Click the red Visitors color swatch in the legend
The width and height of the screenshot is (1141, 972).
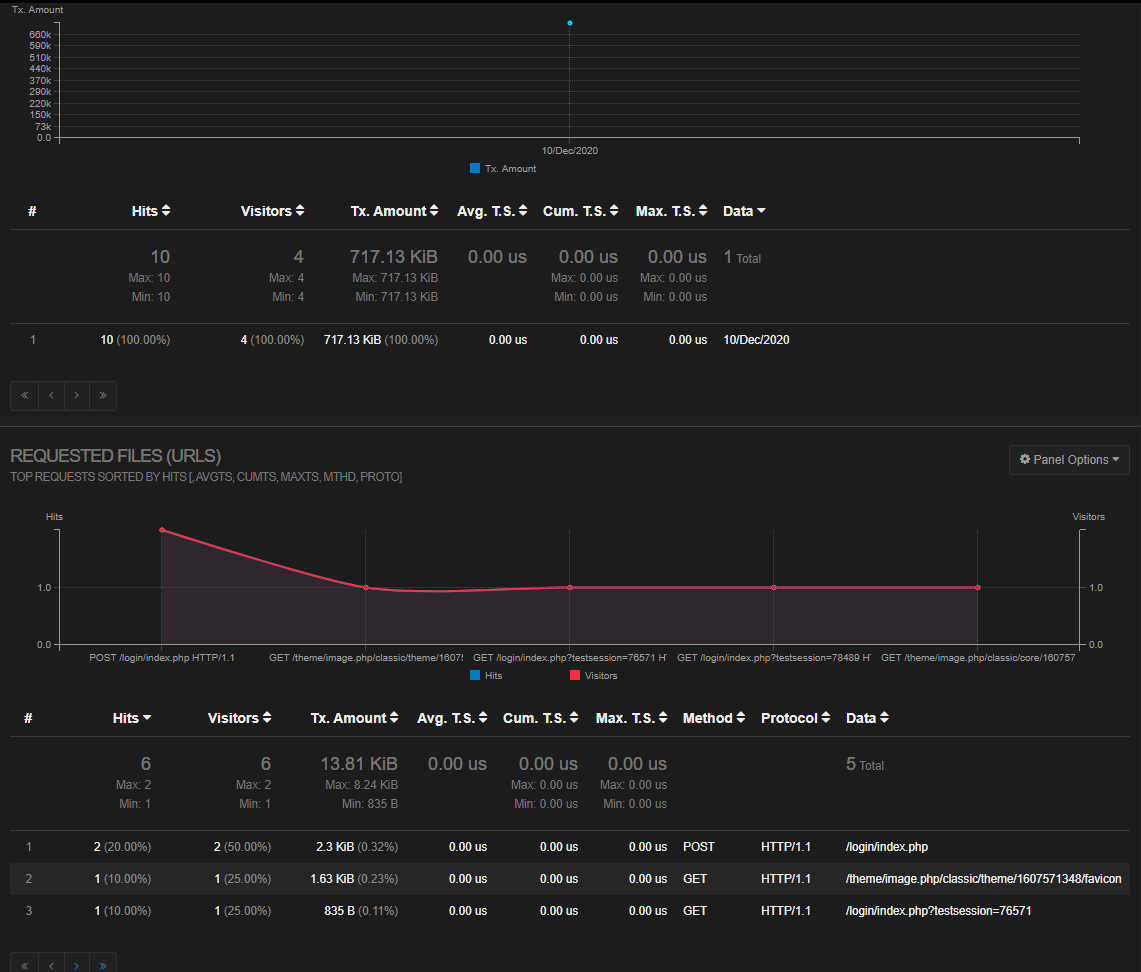(x=573, y=675)
